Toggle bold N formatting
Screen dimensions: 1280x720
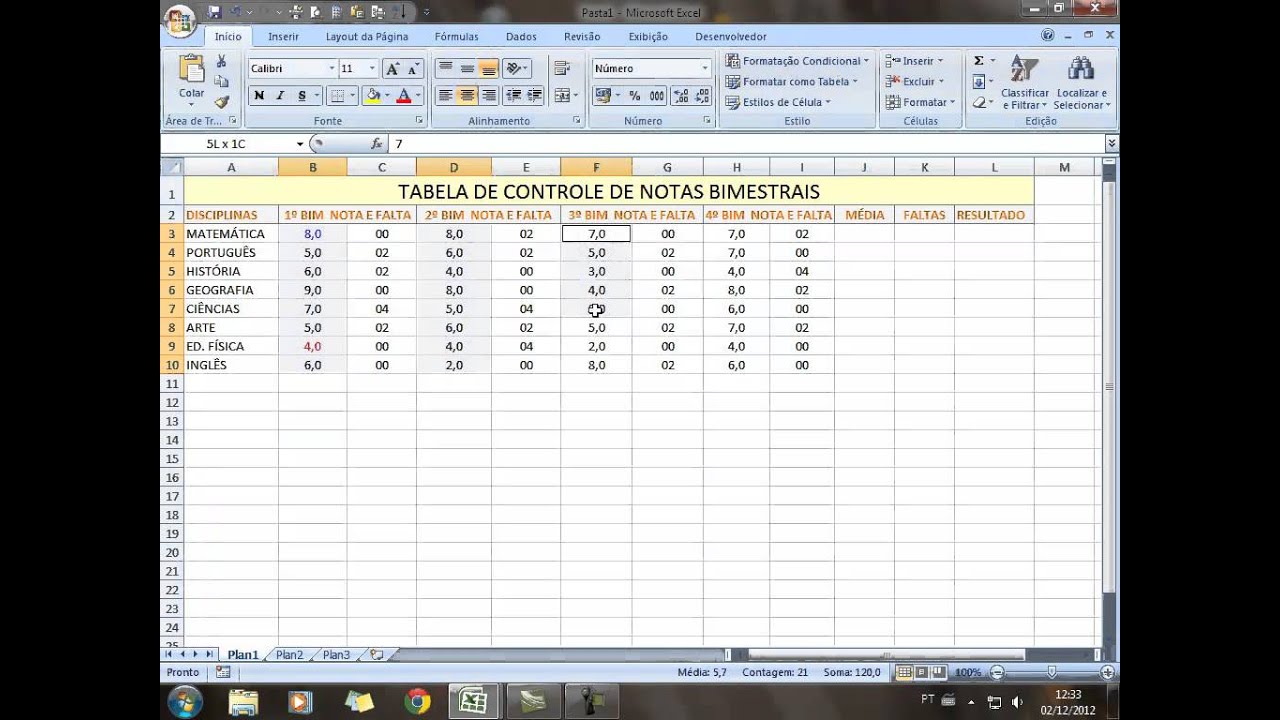[259, 96]
